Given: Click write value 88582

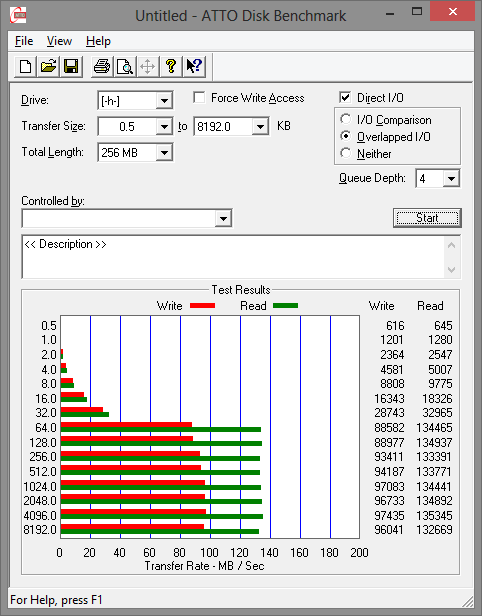Looking at the screenshot, I should pos(389,427).
